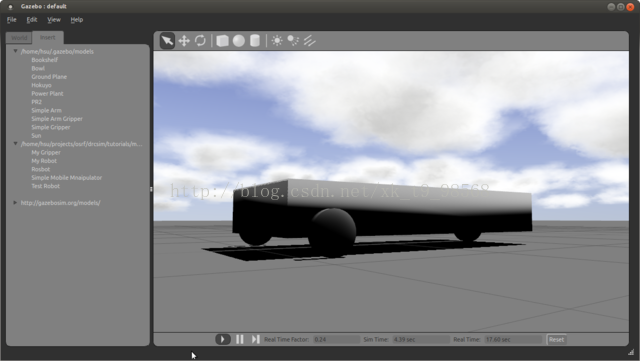Pick the Power Plant model
This screenshot has width=640, height=361.
point(47,94)
